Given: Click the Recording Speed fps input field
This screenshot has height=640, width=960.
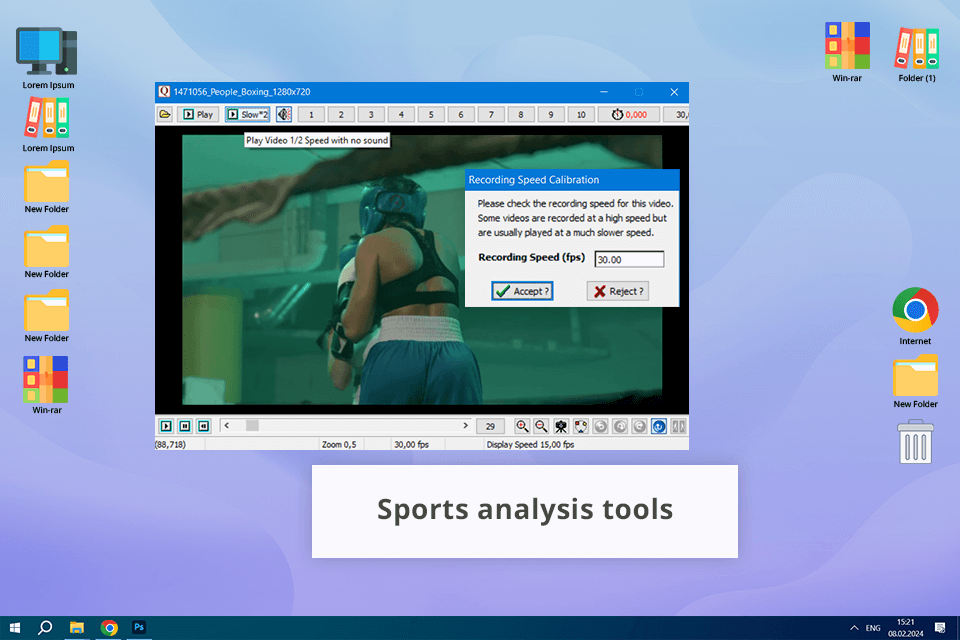Looking at the screenshot, I should 629,259.
